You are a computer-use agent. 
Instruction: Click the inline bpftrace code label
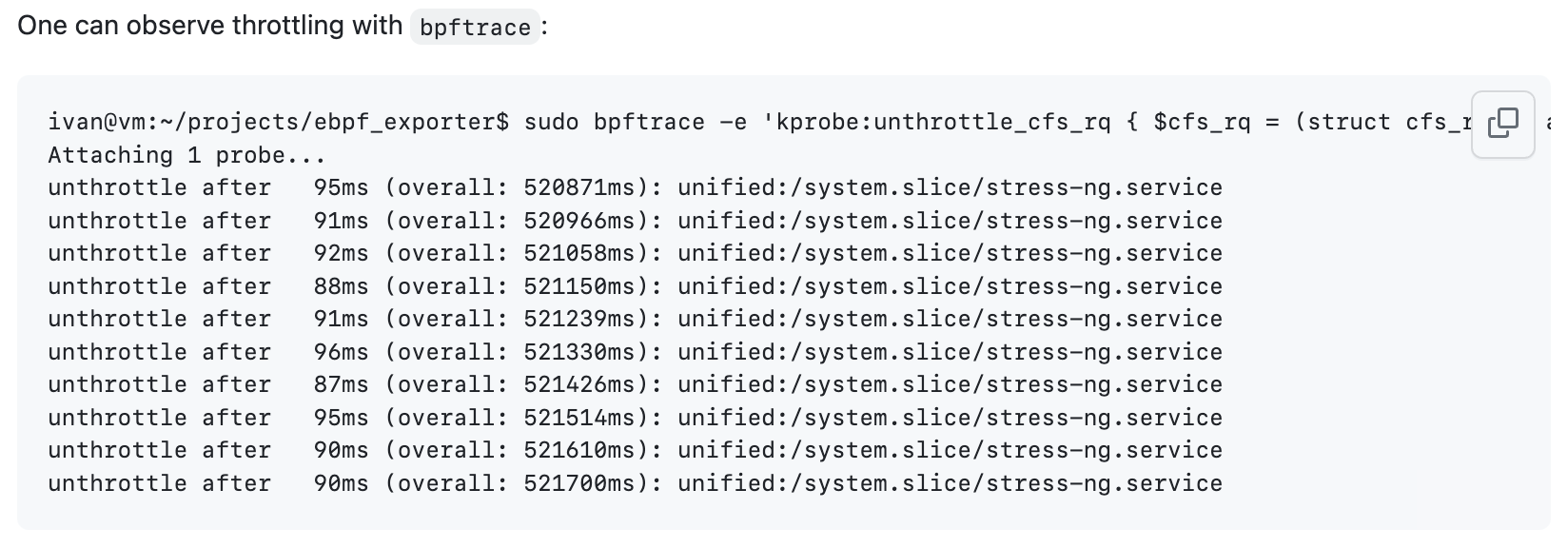[475, 27]
